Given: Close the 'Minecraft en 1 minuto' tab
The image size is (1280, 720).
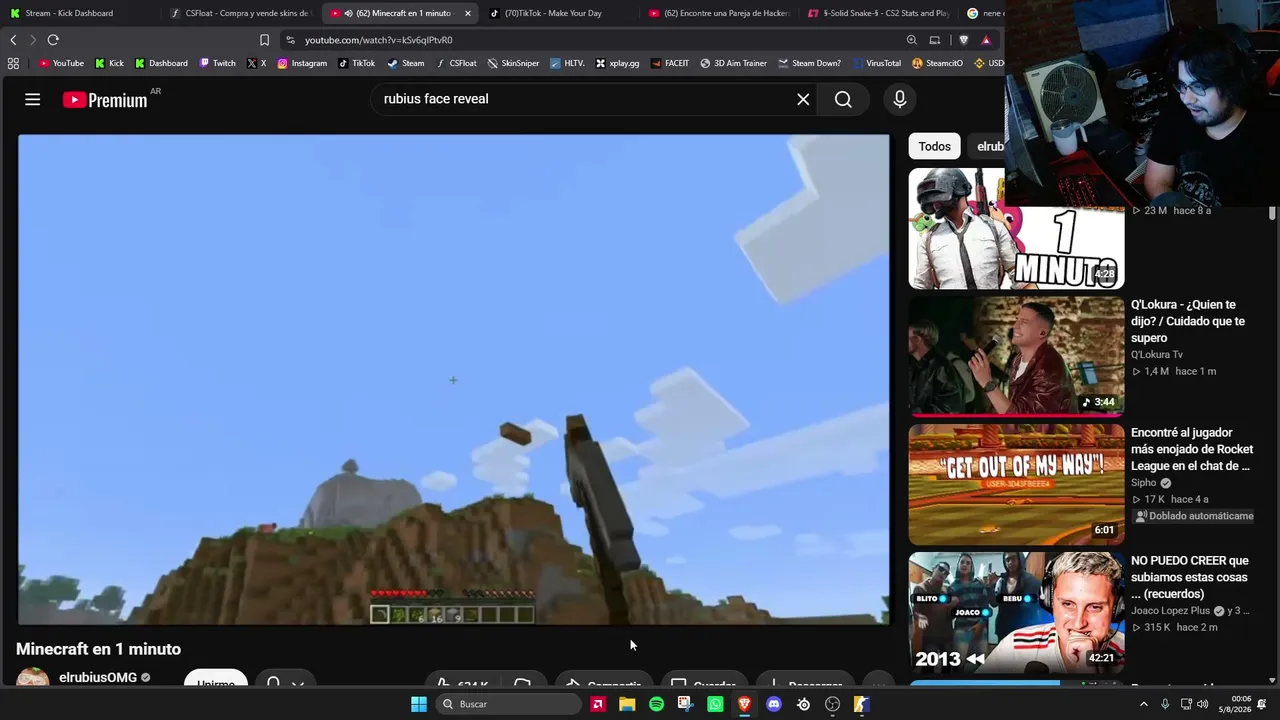Looking at the screenshot, I should (x=467, y=13).
